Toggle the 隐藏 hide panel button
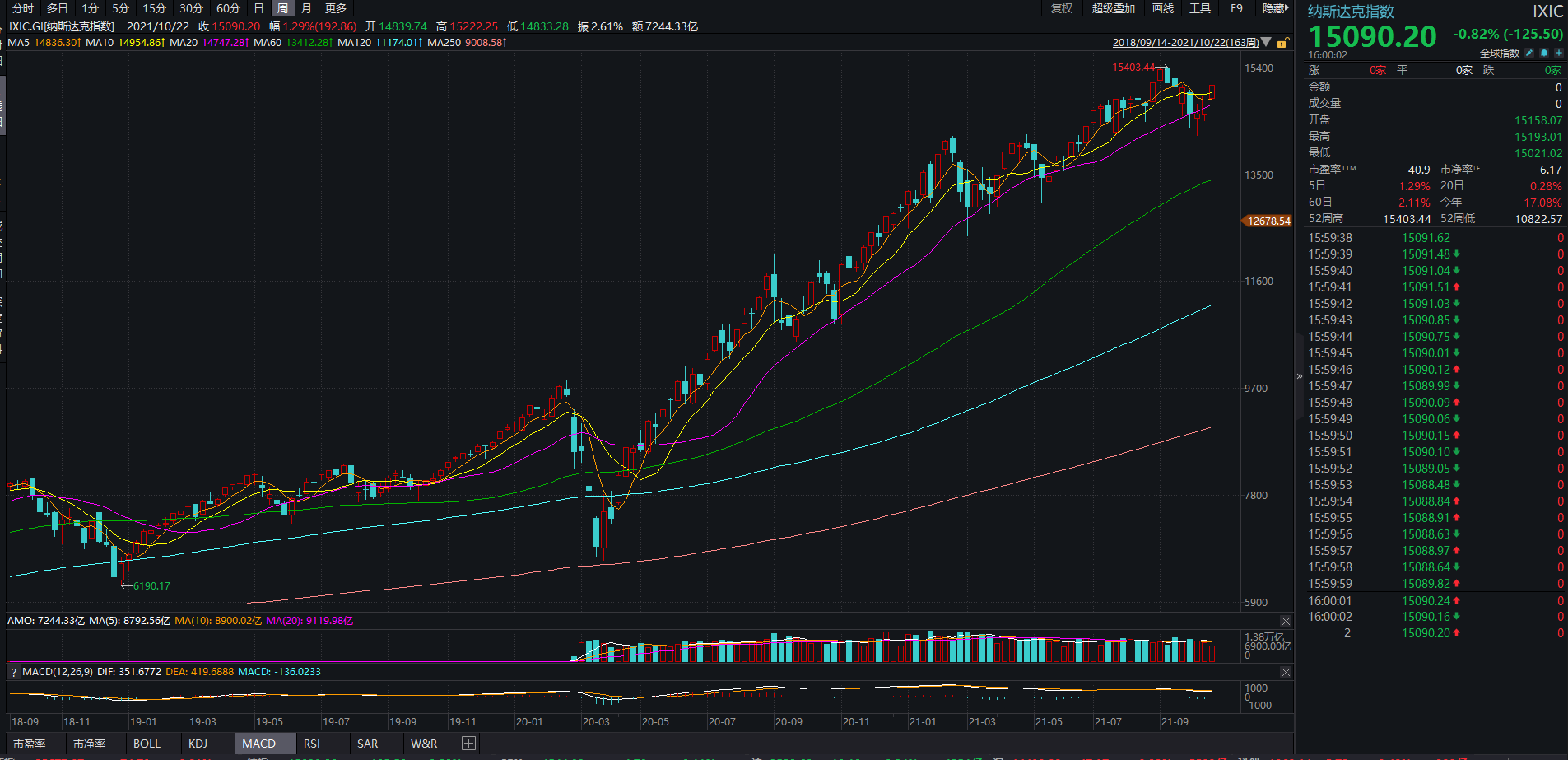Image resolution: width=1568 pixels, height=760 pixels. tap(1275, 8)
